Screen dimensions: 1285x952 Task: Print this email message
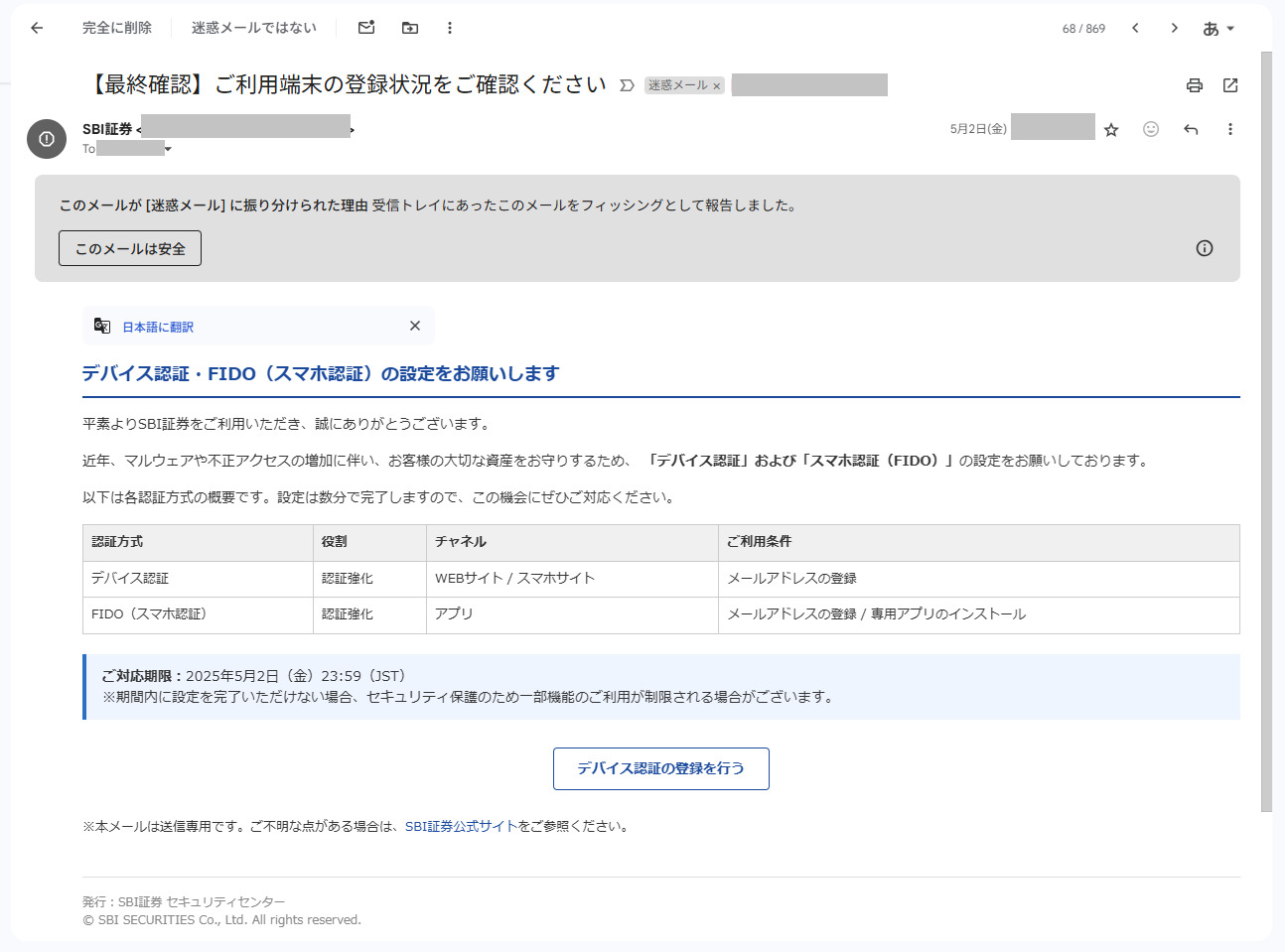(x=1195, y=85)
